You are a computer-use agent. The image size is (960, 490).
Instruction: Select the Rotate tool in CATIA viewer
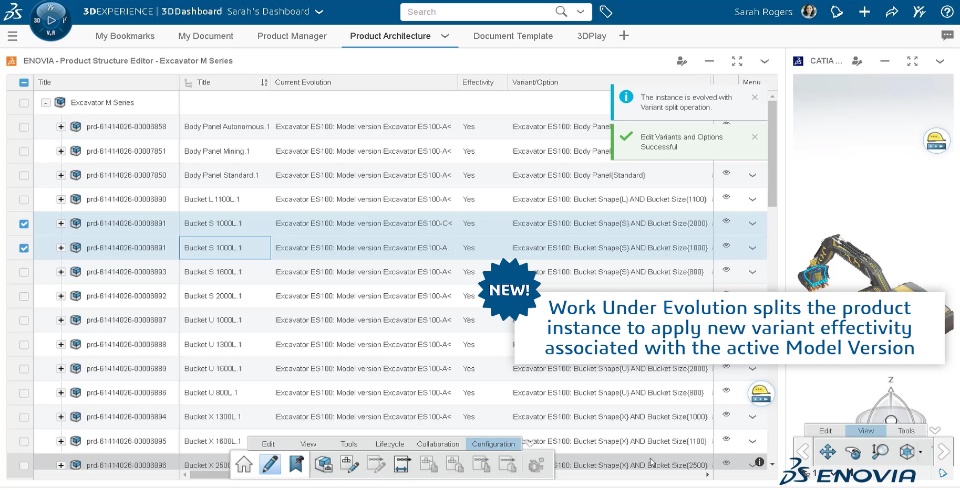click(853, 452)
